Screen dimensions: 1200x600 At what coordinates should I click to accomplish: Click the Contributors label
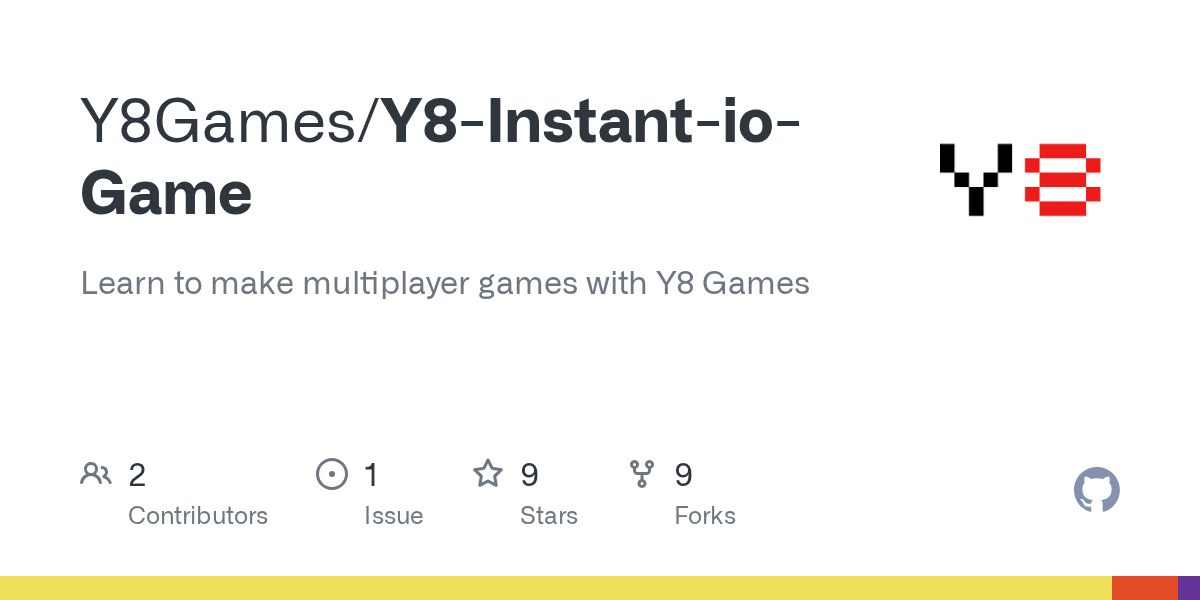(198, 516)
